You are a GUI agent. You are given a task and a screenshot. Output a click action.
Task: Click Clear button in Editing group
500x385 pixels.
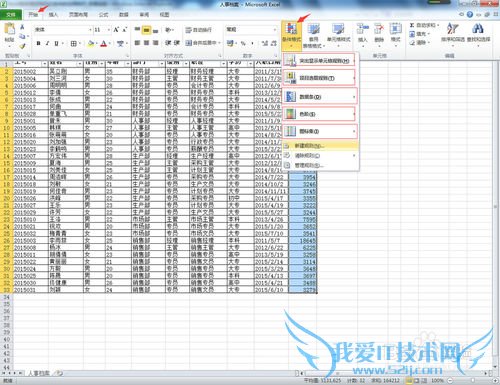click(420, 42)
